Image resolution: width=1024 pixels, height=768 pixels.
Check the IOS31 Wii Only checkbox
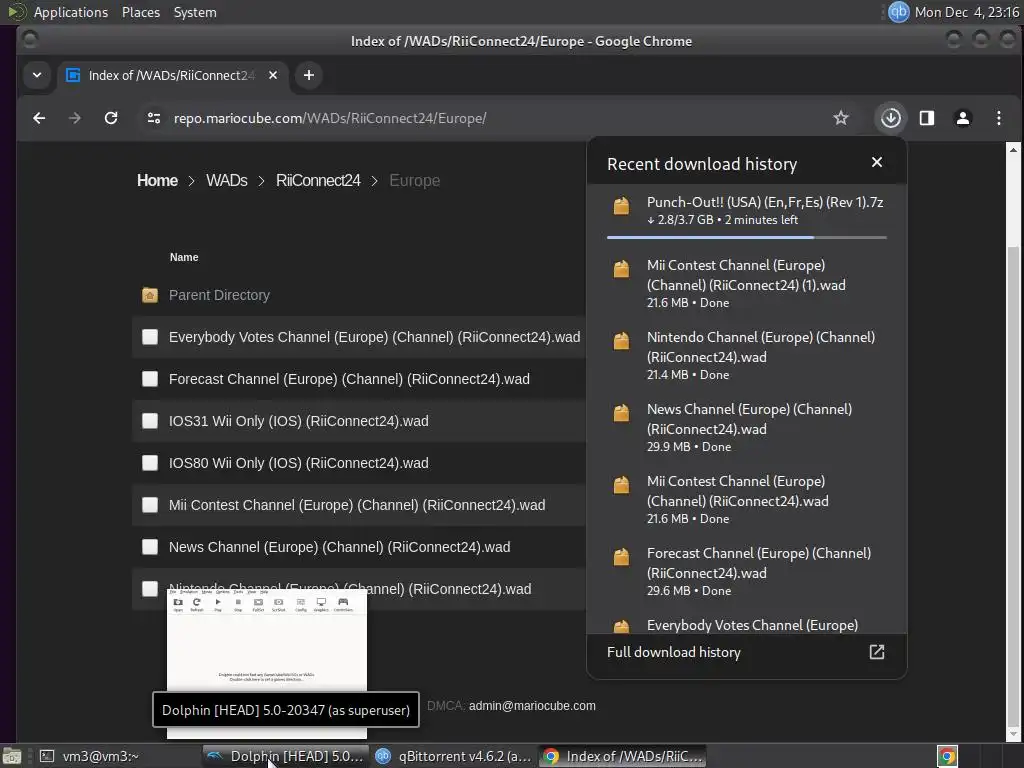click(150, 421)
